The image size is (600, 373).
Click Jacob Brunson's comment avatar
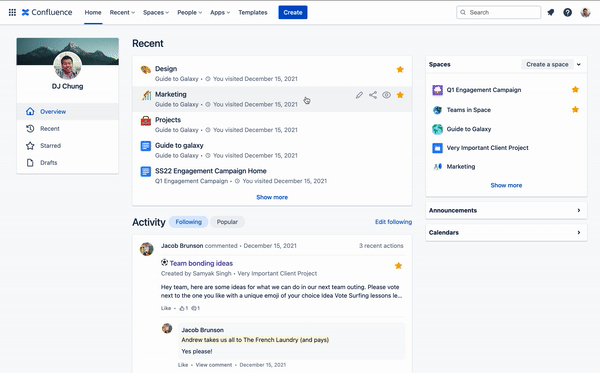(167, 328)
